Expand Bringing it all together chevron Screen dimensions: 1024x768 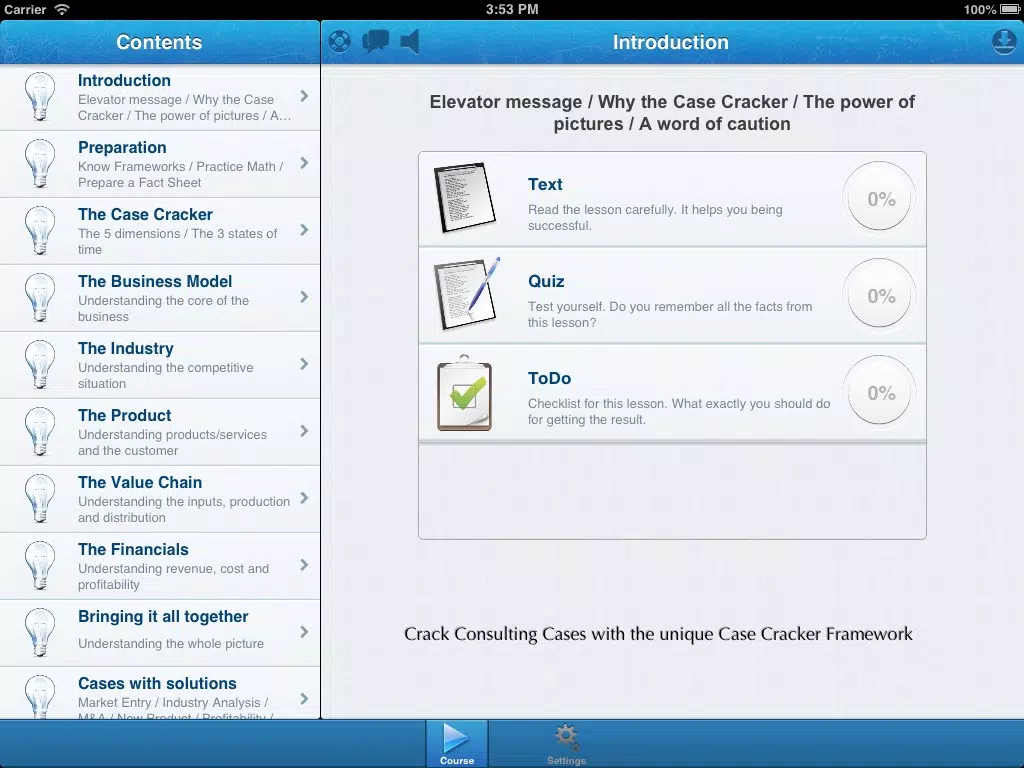pyautogui.click(x=304, y=632)
